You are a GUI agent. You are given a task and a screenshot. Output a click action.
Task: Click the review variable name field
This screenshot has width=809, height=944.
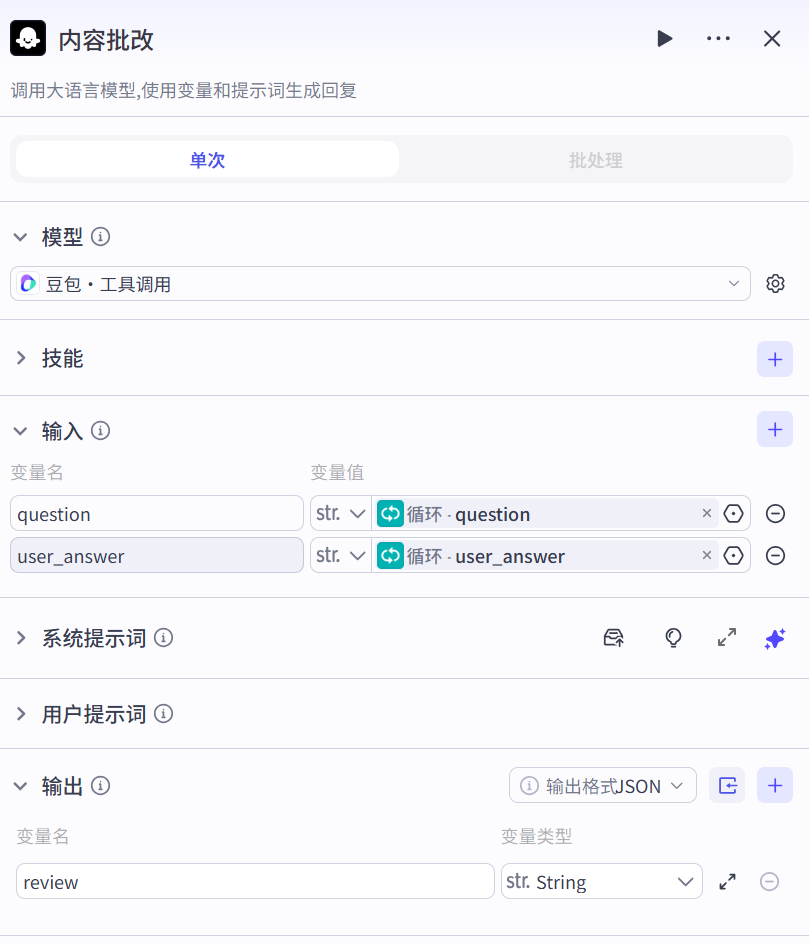point(255,882)
